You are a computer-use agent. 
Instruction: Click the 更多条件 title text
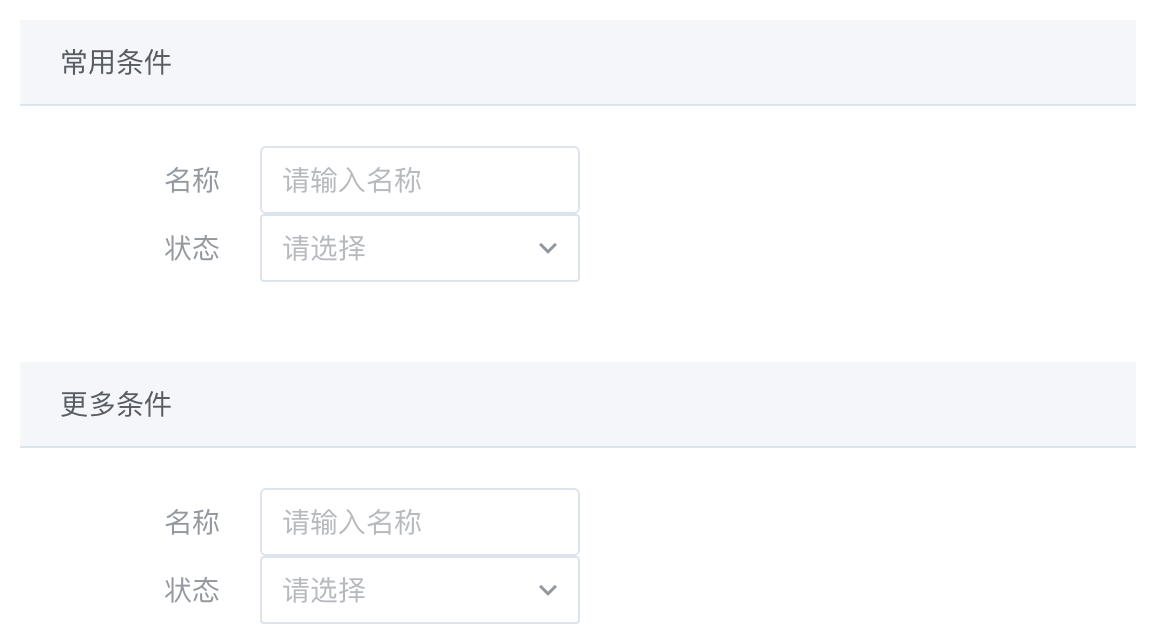click(x=116, y=405)
